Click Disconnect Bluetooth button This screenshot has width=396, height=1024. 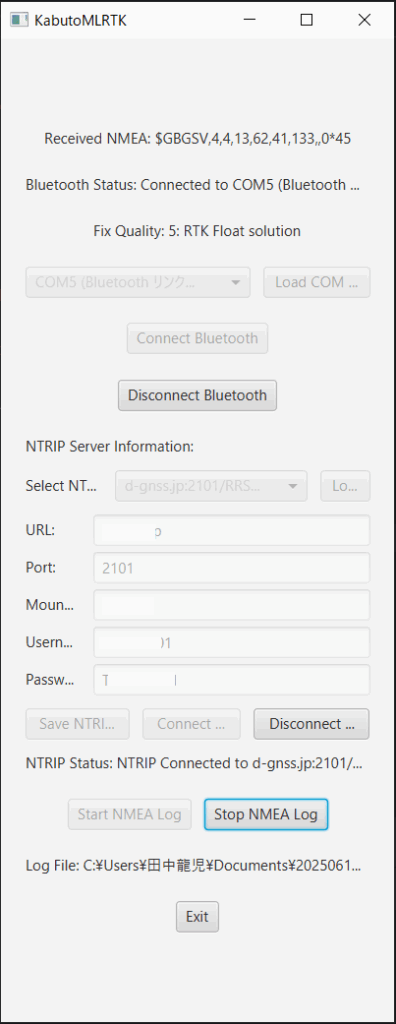click(x=197, y=395)
